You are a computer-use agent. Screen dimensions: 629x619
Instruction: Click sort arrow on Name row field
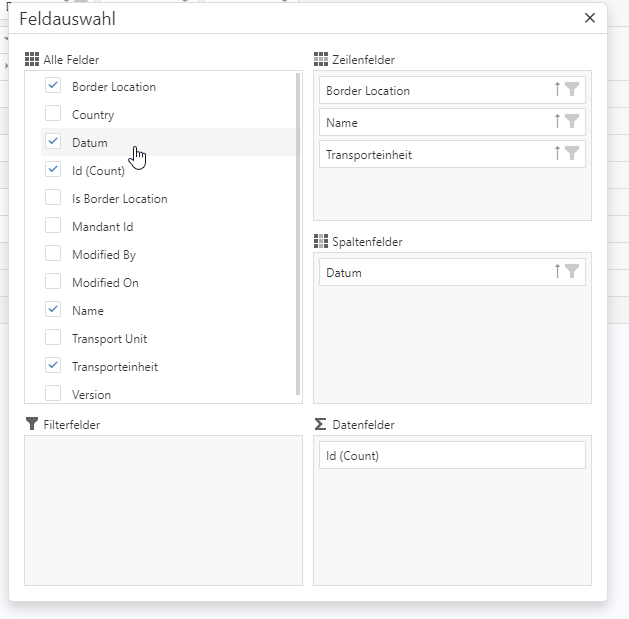tap(557, 122)
